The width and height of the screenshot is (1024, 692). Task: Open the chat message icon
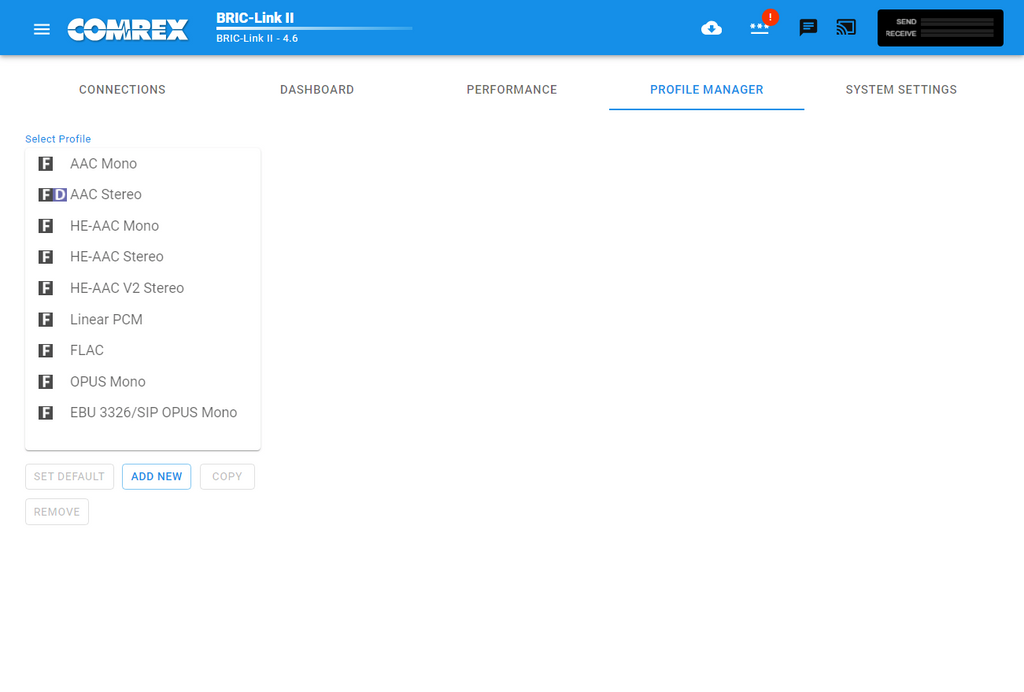808,28
